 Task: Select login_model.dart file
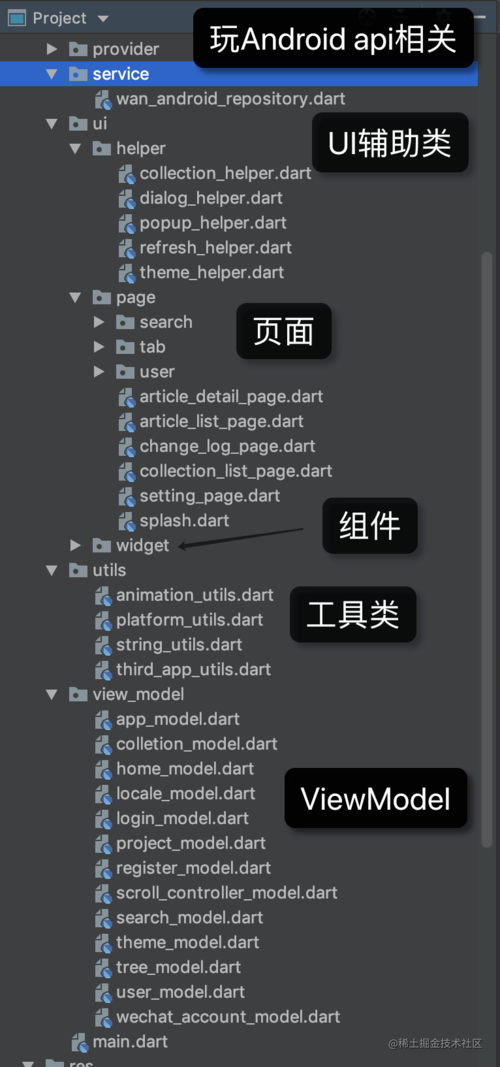click(x=182, y=819)
